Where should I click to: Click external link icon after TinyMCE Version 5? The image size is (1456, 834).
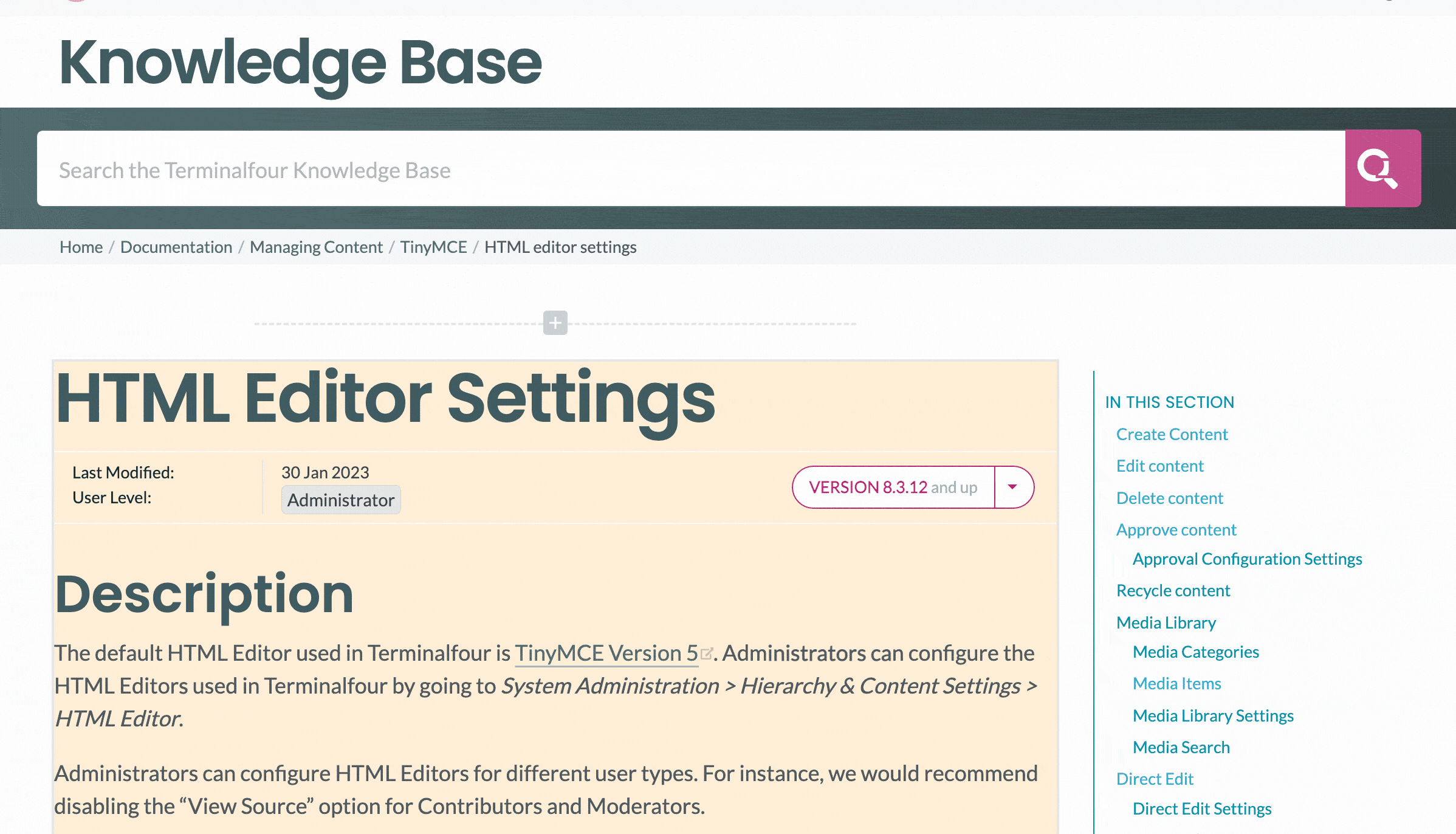point(706,654)
